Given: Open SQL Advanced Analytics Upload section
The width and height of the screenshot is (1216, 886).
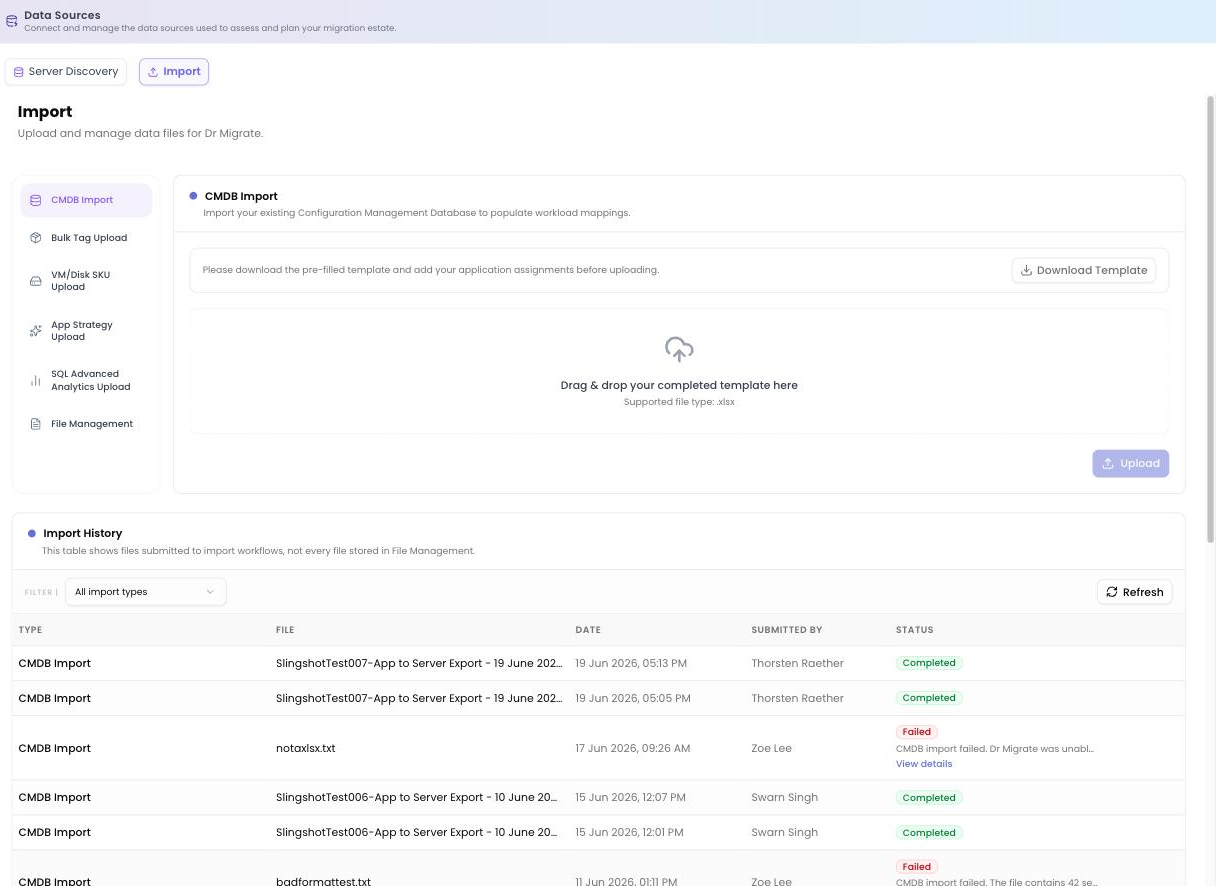Looking at the screenshot, I should tap(86, 380).
